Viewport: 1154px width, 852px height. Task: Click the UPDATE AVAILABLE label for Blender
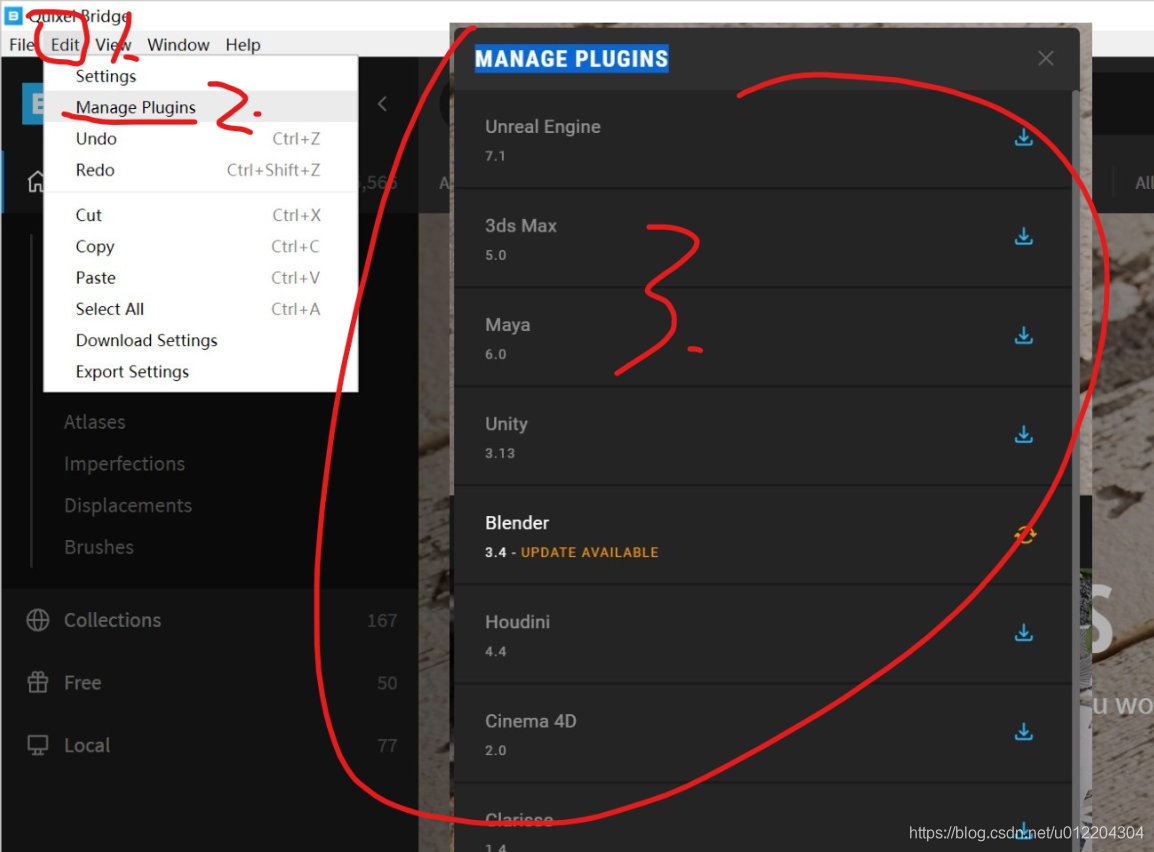[590, 553]
